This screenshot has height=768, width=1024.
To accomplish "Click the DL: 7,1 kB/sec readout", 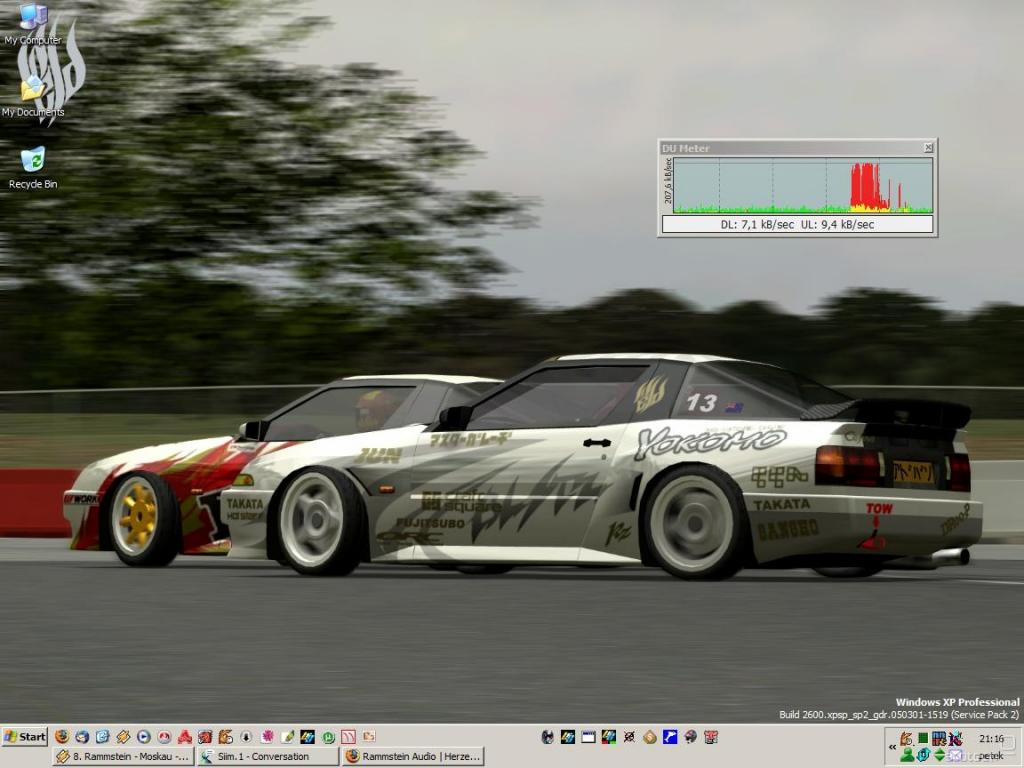I will [x=758, y=224].
